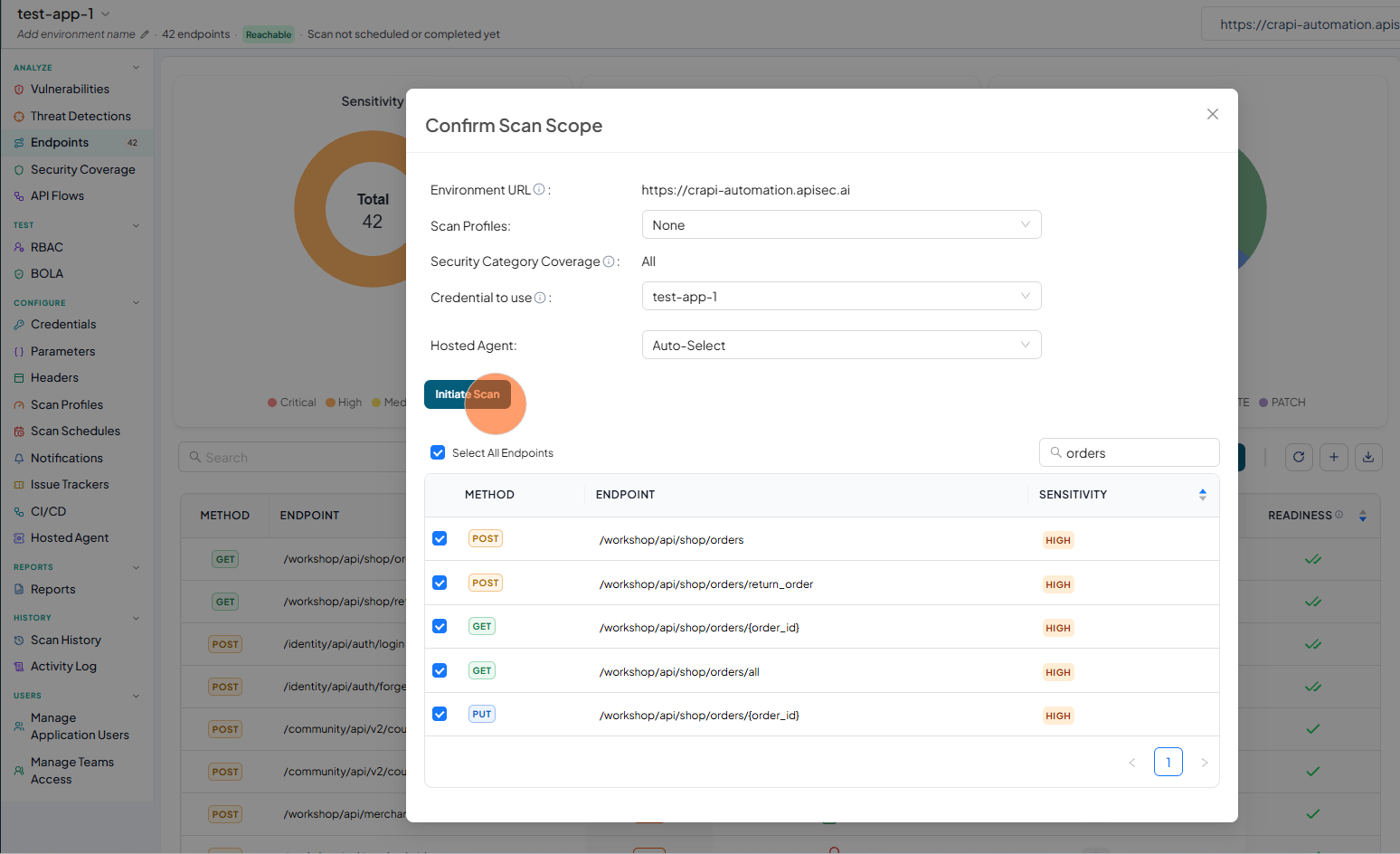Open the test-app-1 application switcher chevron
Image resolution: width=1400 pixels, height=854 pixels.
pyautogui.click(x=105, y=14)
